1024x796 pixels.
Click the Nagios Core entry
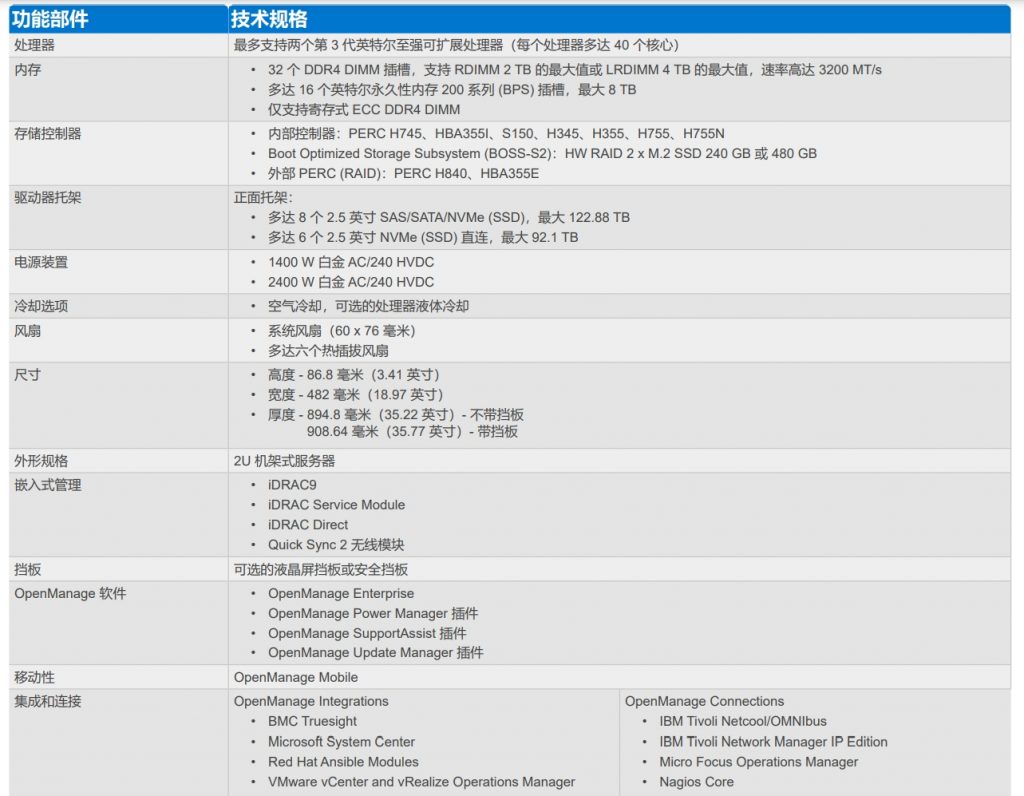[x=697, y=782]
